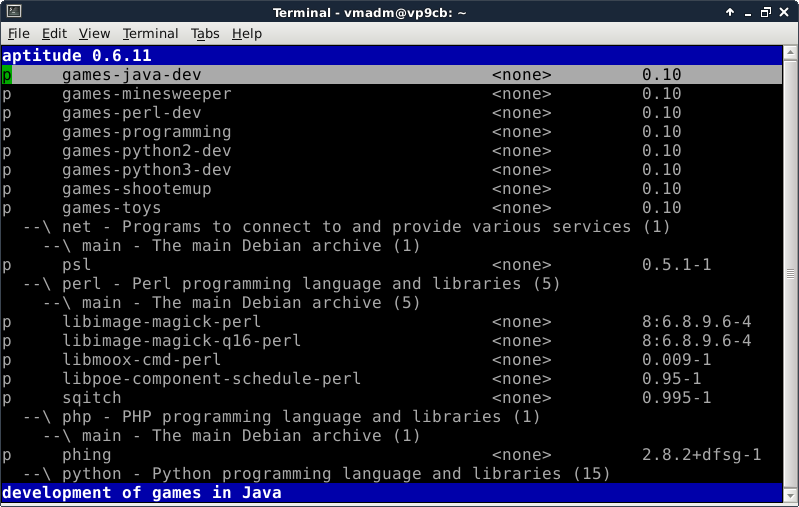Open the Terminal menu
The height and width of the screenshot is (507, 799).
point(149,33)
